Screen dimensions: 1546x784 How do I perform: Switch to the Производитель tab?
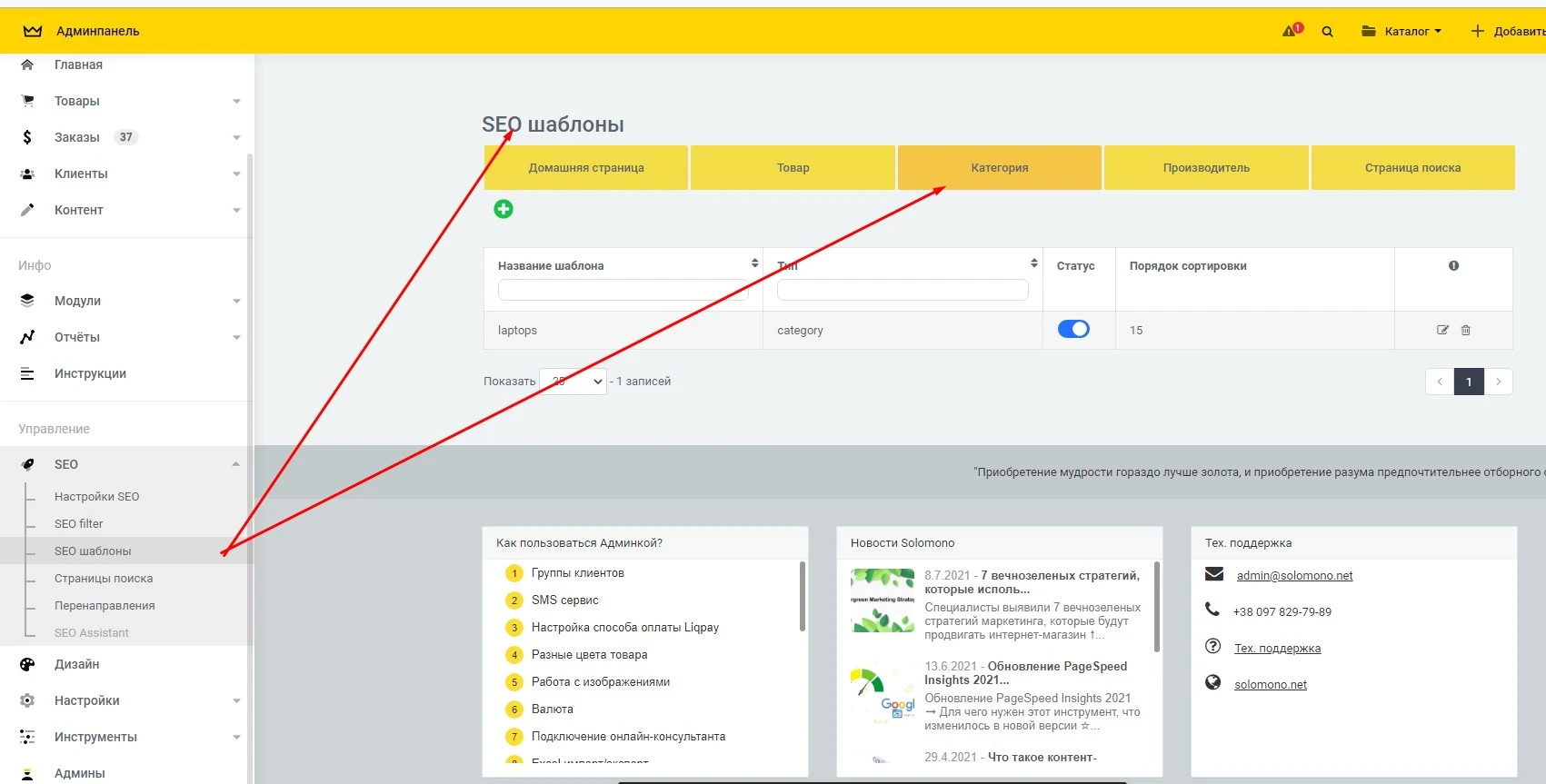tap(1206, 168)
